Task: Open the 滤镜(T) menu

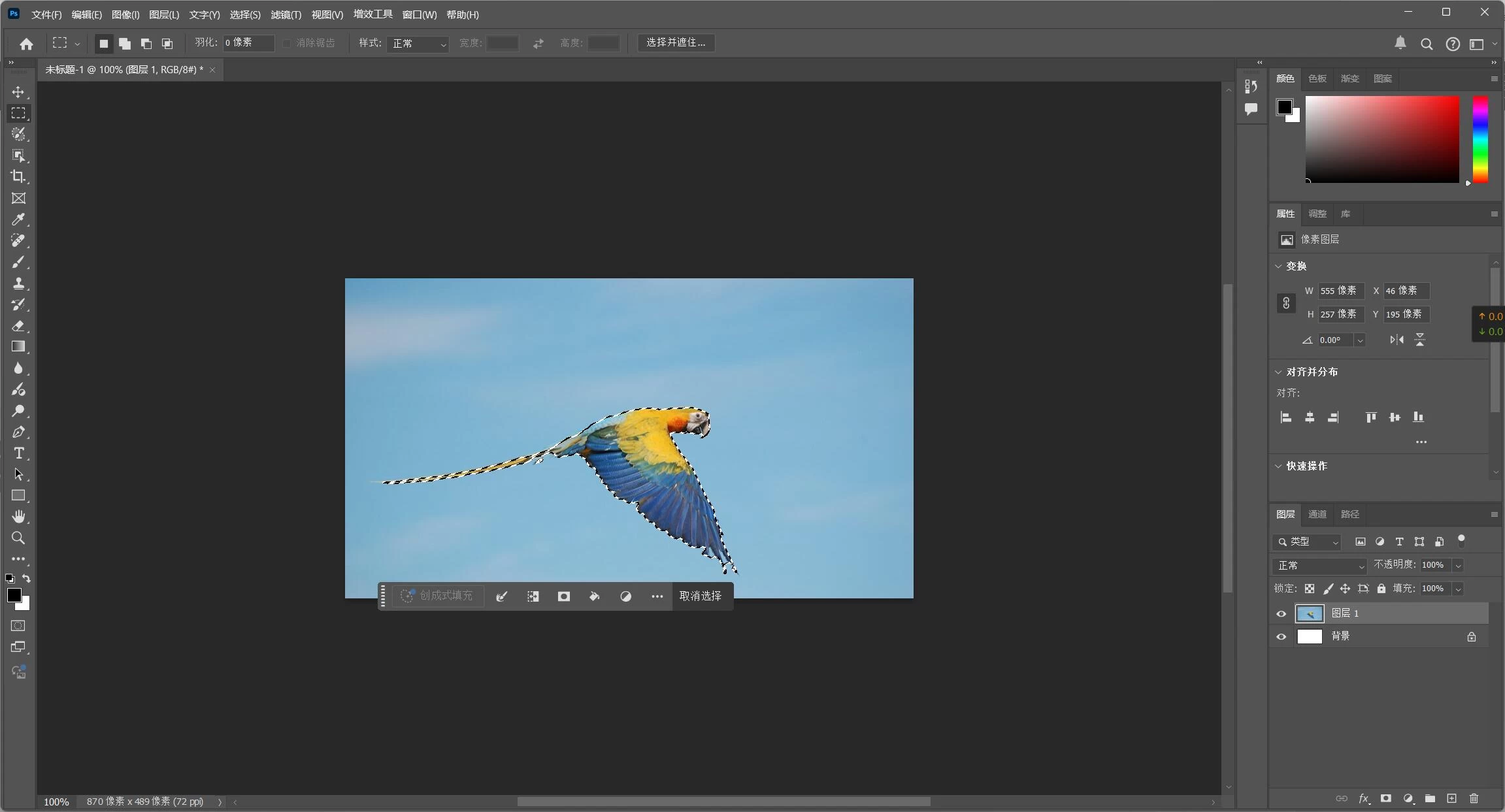Action: pos(286,14)
